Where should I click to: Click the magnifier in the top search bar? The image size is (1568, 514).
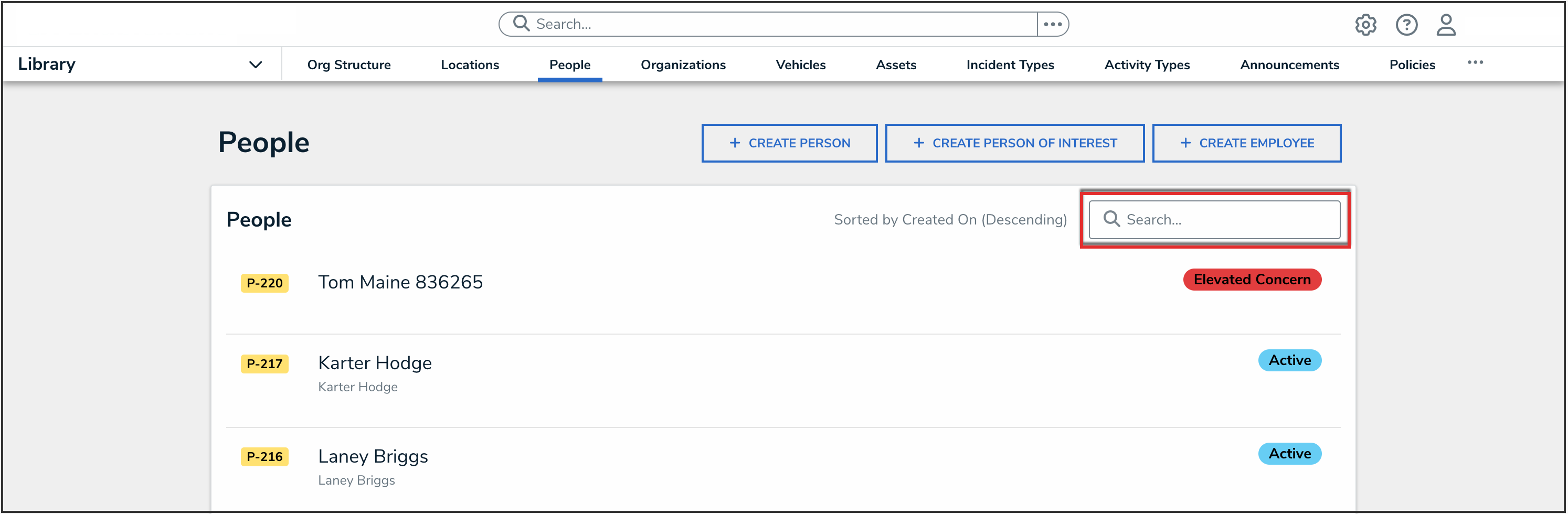(521, 24)
